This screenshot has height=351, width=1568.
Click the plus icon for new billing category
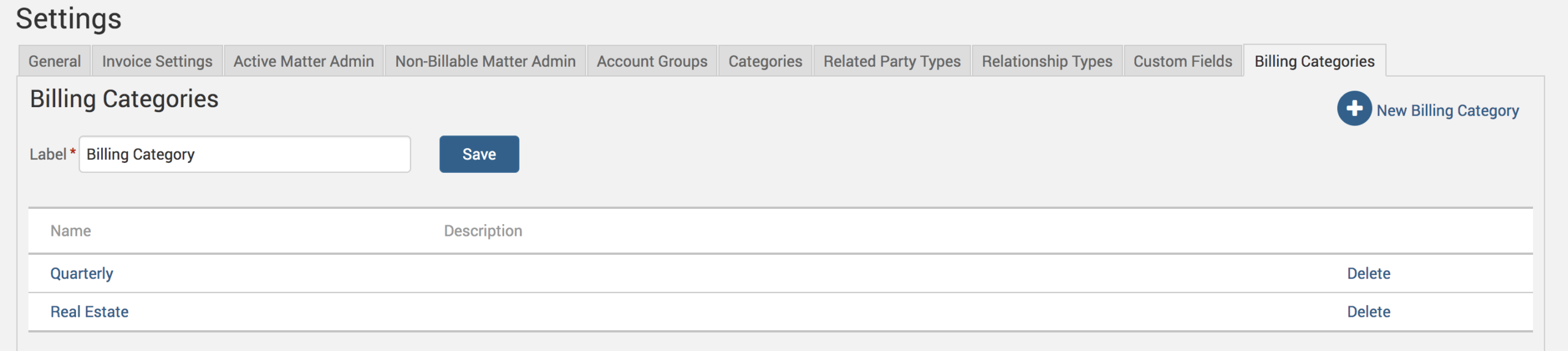(1354, 108)
